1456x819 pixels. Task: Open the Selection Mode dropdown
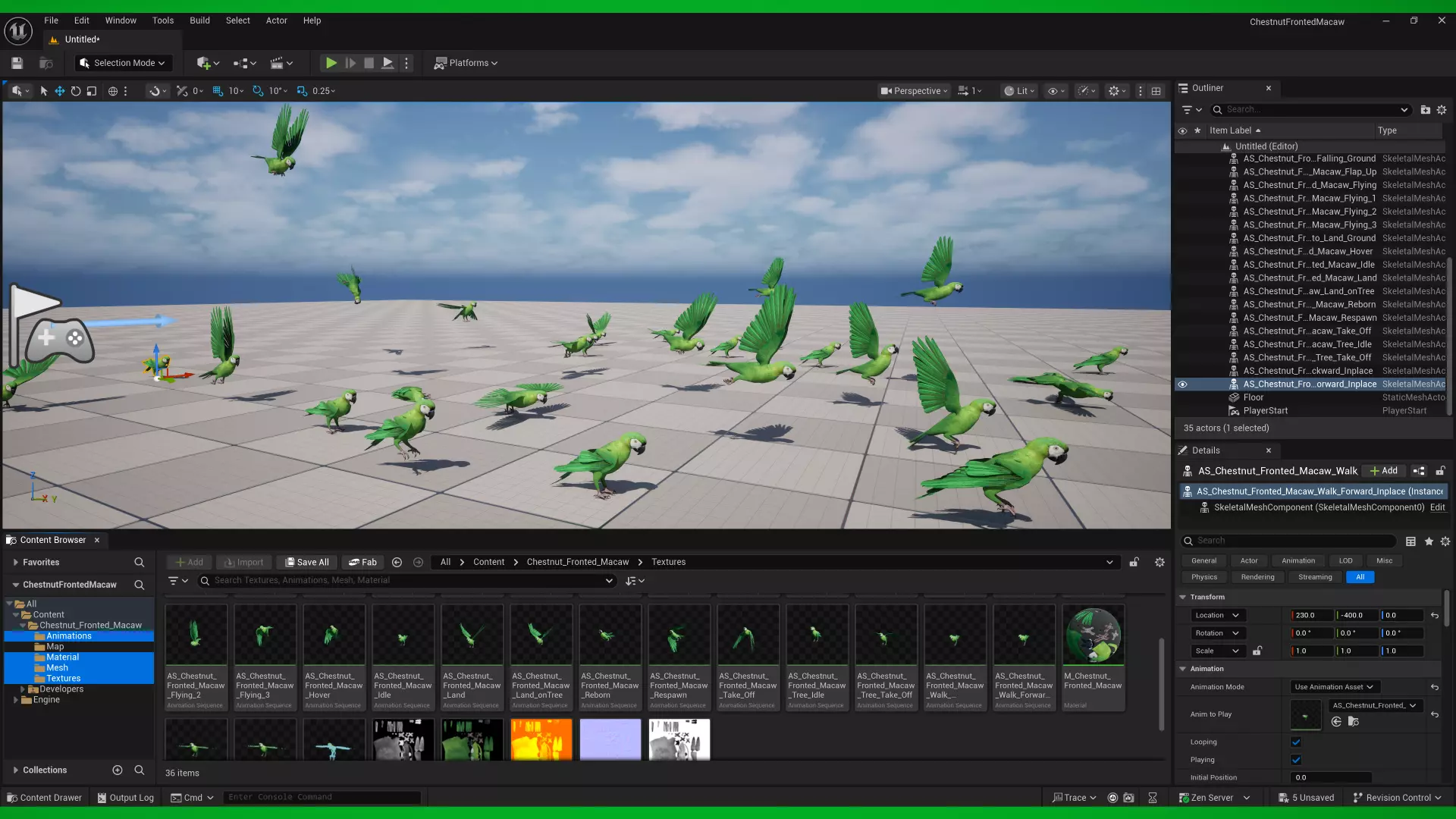pyautogui.click(x=122, y=63)
